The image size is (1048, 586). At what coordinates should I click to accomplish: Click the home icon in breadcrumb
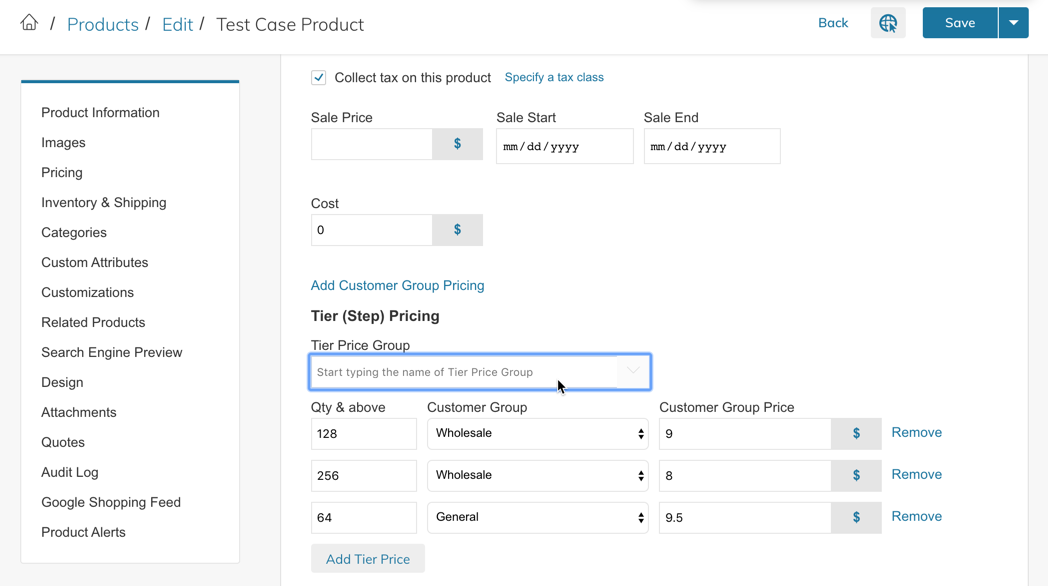pyautogui.click(x=29, y=23)
